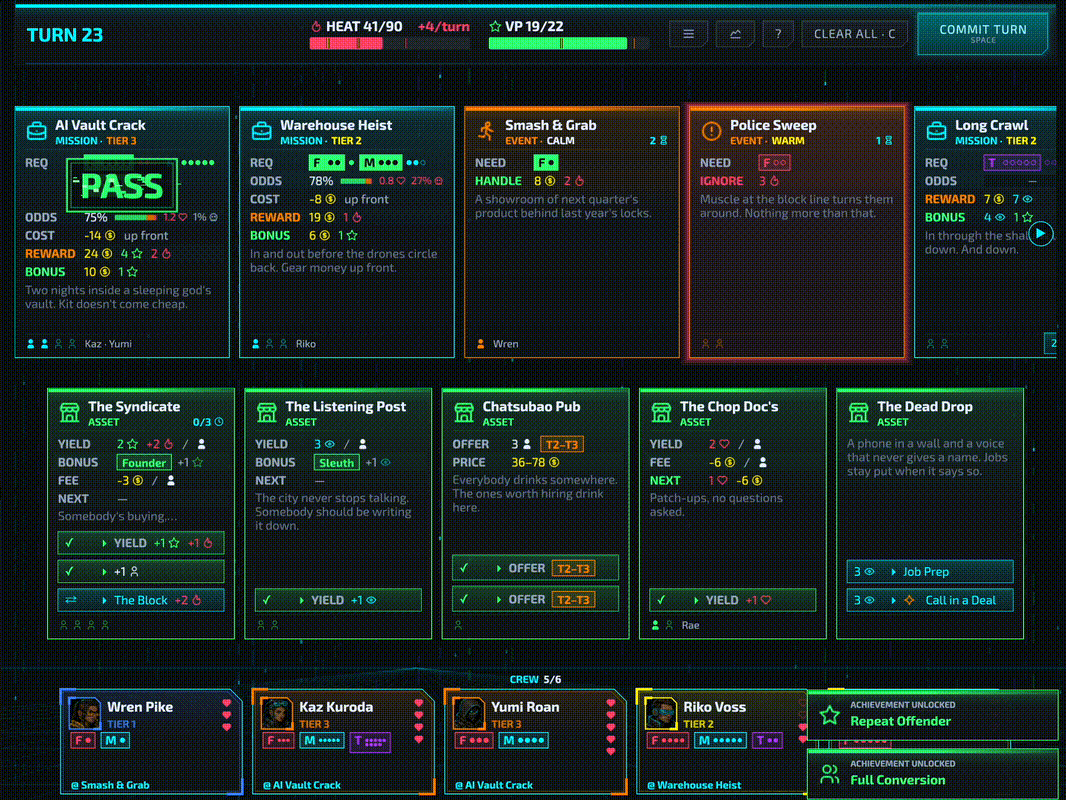Click the star icon on Repeat Offender achievement

pyautogui.click(x=829, y=715)
